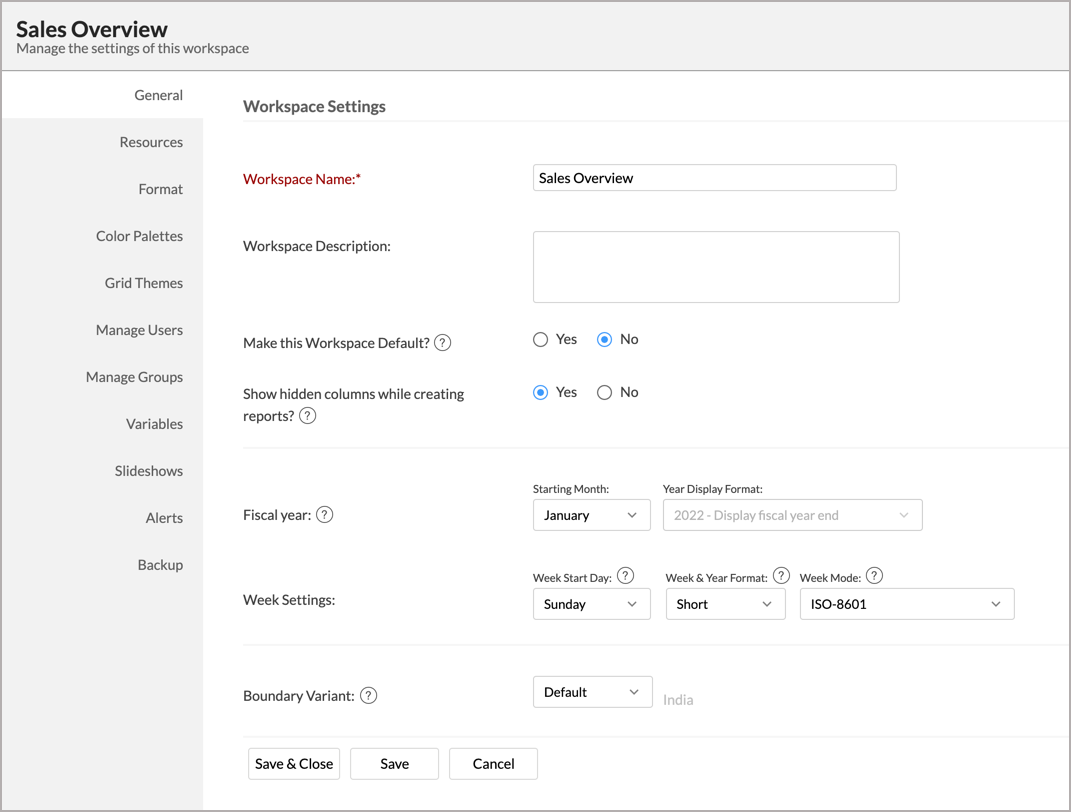Click the Workspace Description text area
Viewport: 1071px width, 812px height.
tap(715, 267)
